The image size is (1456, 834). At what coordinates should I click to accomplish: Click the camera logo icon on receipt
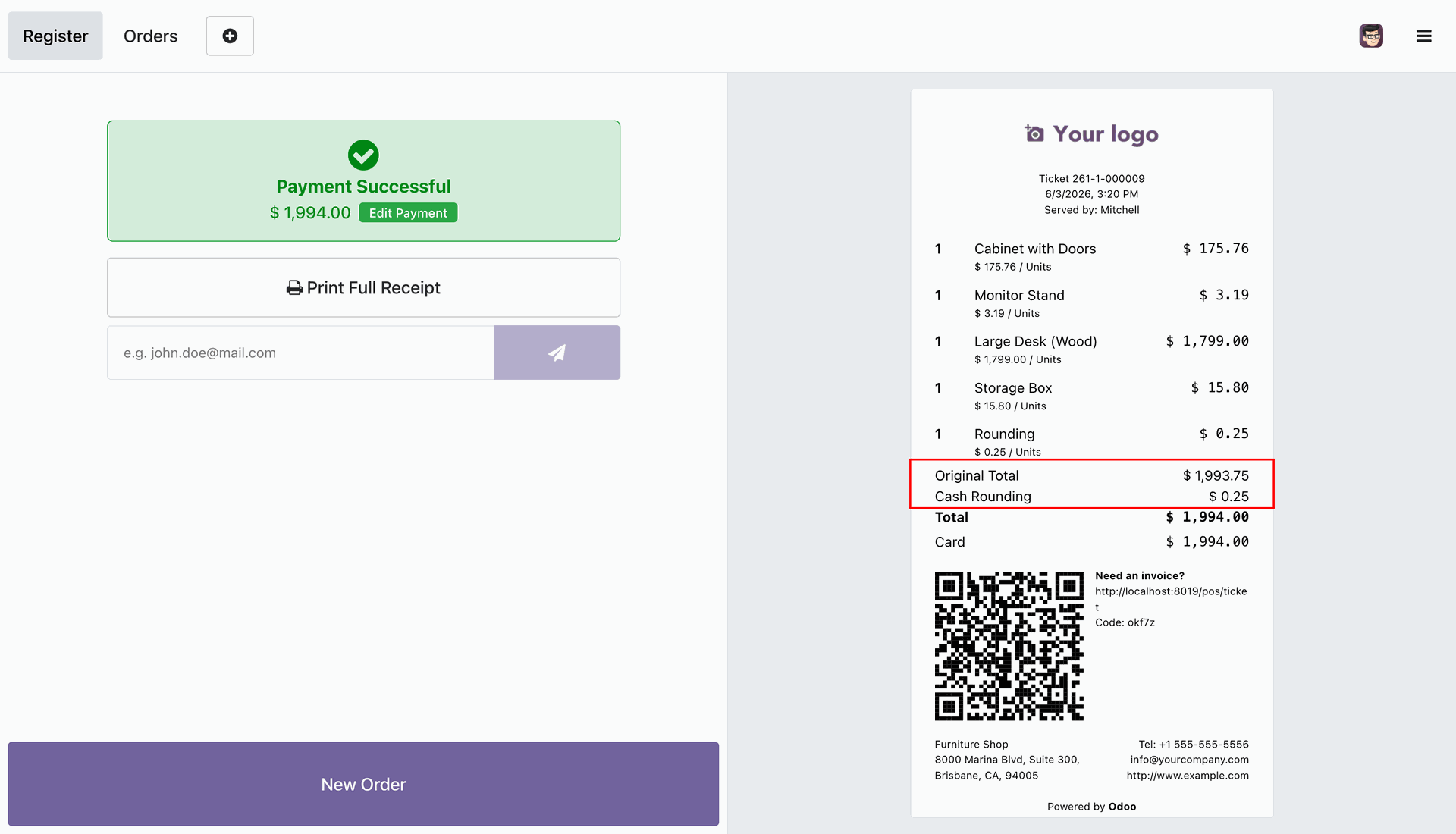coord(1034,133)
